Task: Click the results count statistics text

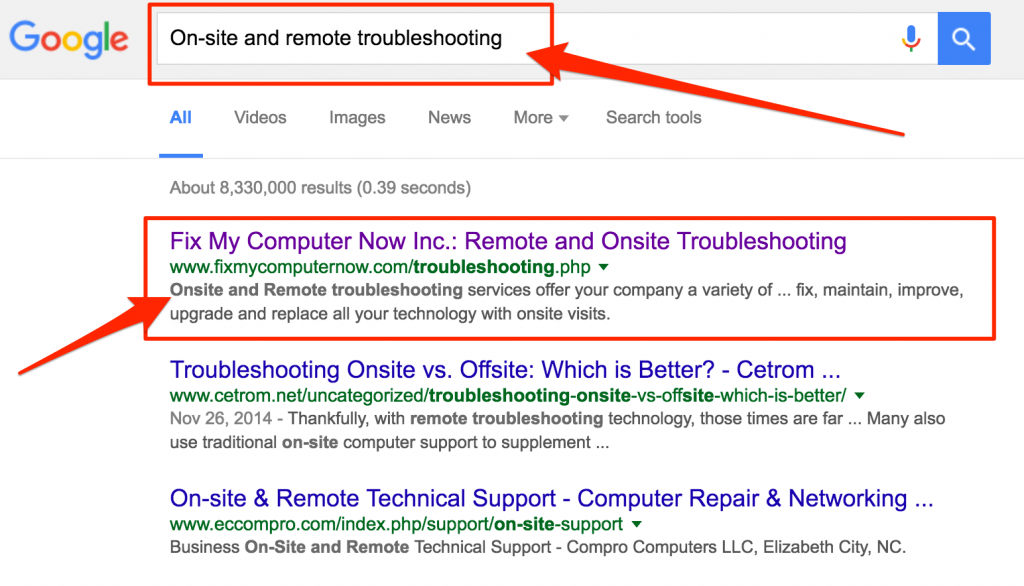Action: pyautogui.click(x=320, y=188)
